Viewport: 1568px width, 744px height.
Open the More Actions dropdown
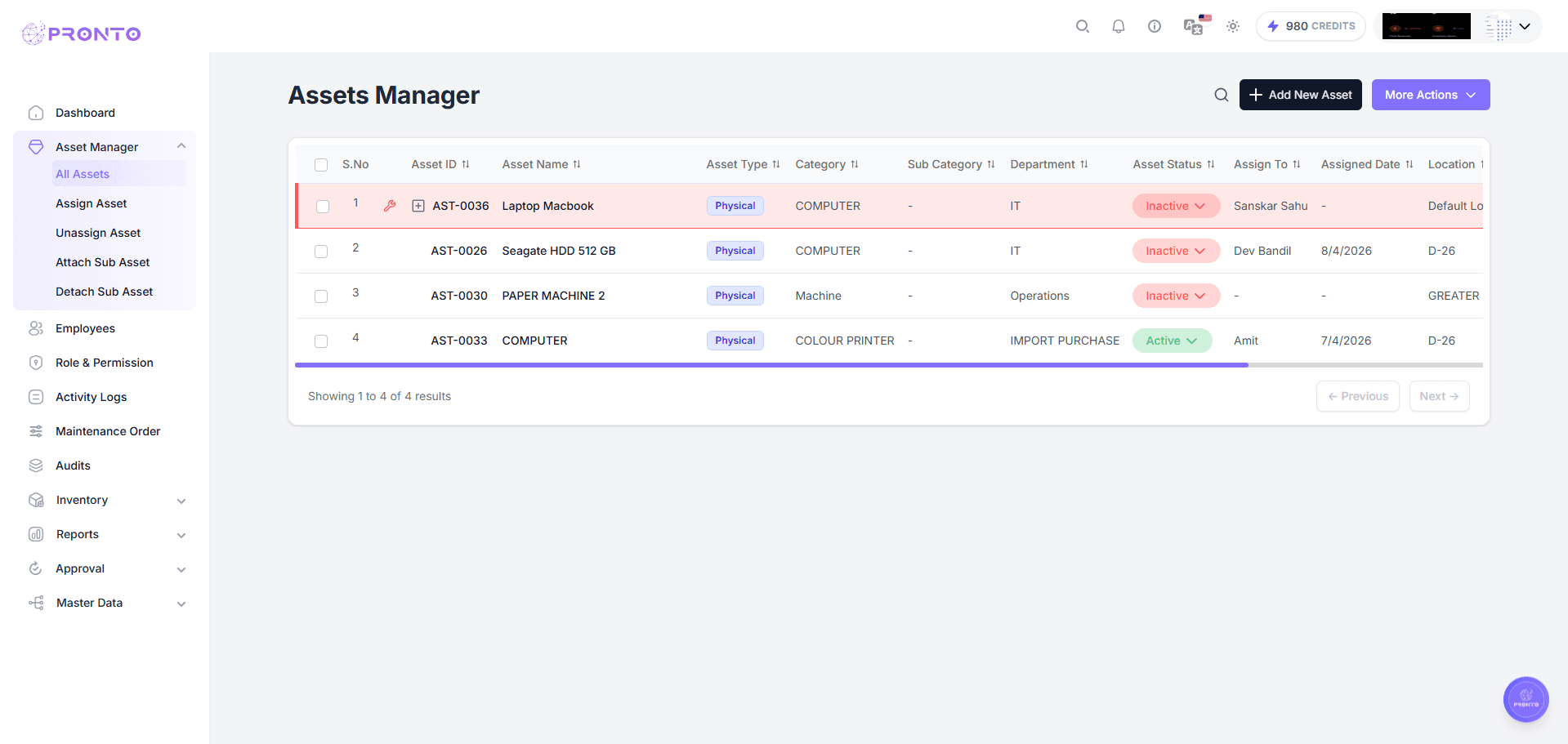tap(1430, 94)
